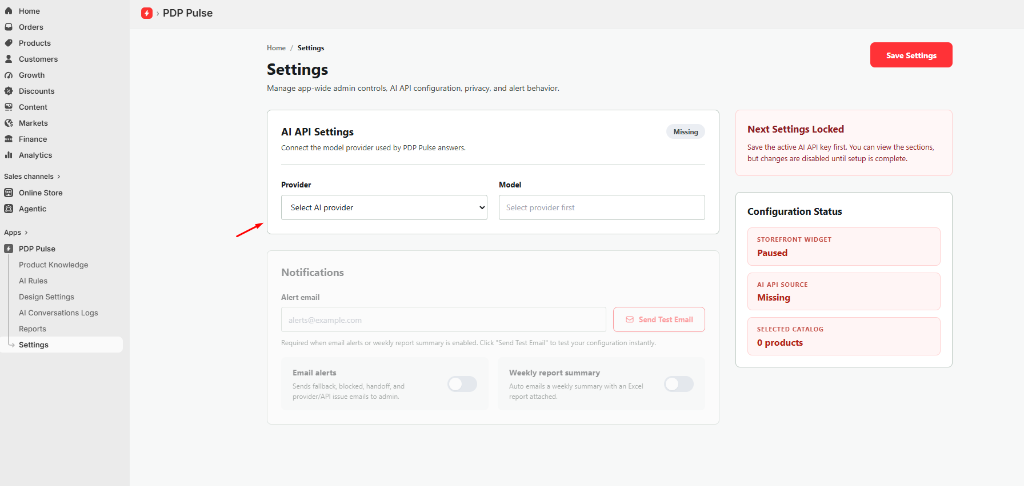Click the Selected Catalog 0 products card
The width and height of the screenshot is (1024, 486).
(x=844, y=336)
